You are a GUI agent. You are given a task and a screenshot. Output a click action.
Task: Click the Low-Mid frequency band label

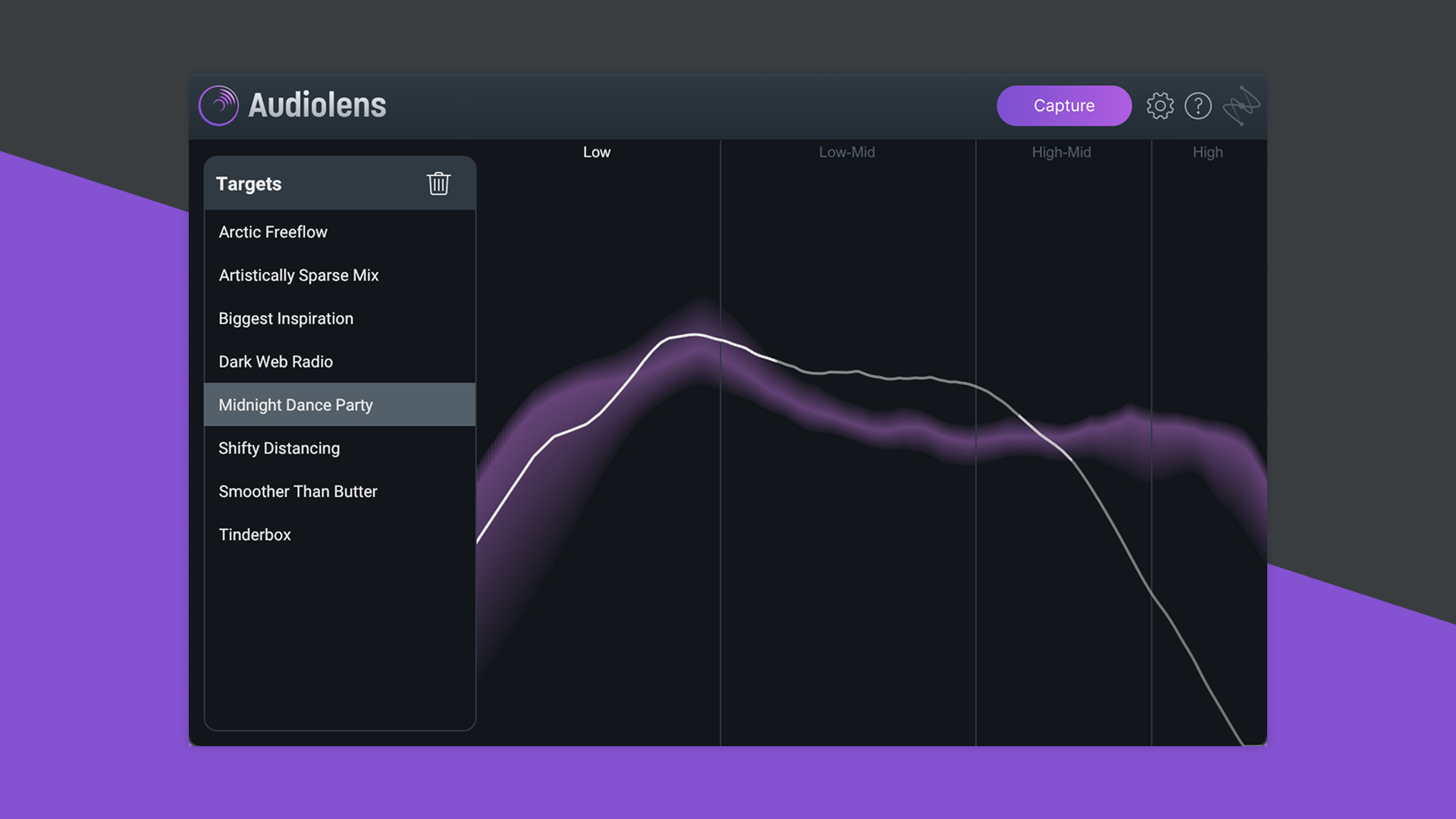846,152
